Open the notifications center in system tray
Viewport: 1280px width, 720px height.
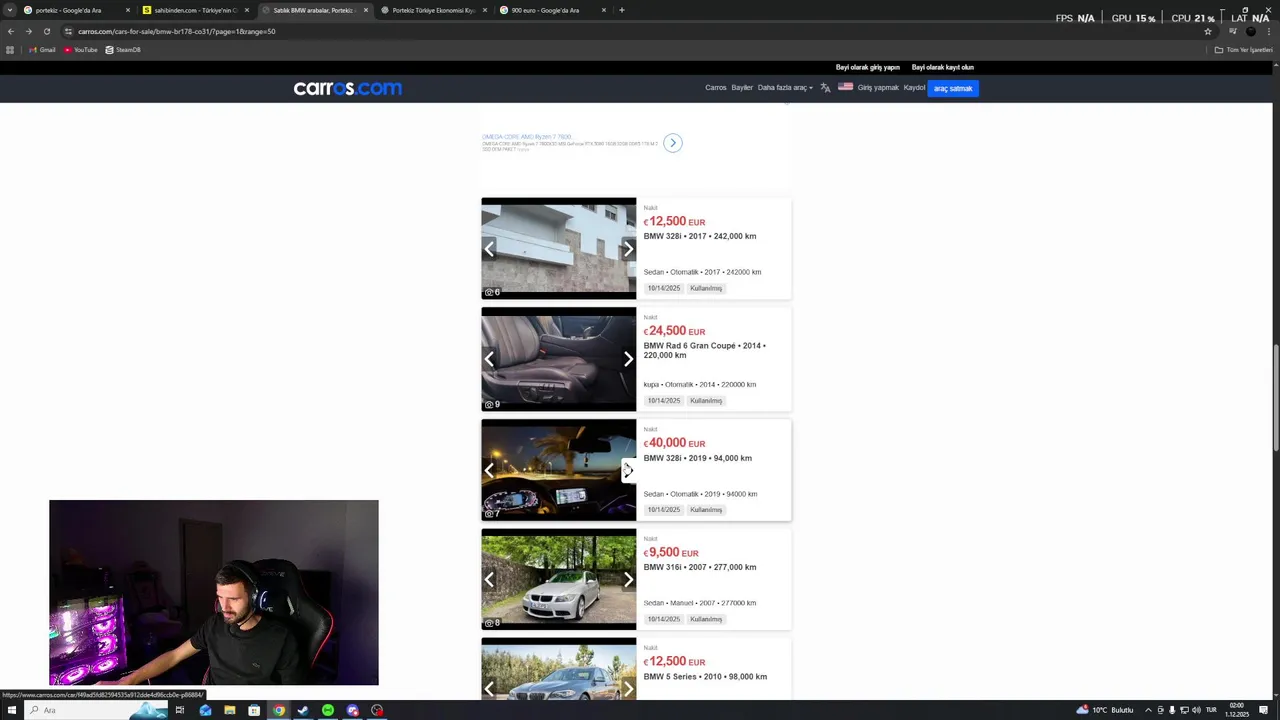pos(1264,710)
